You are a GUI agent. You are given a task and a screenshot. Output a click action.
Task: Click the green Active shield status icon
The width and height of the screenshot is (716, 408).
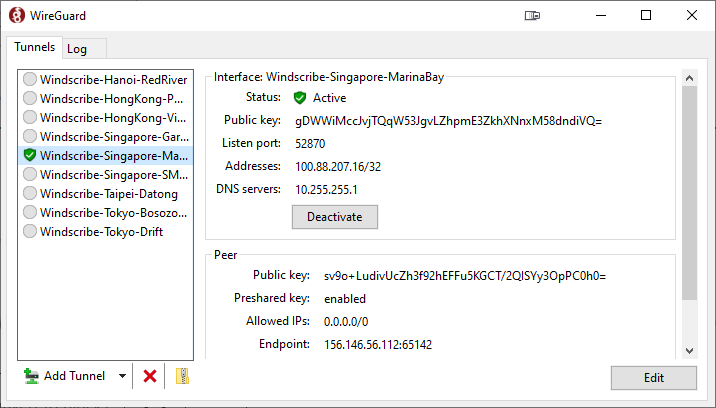tap(300, 98)
